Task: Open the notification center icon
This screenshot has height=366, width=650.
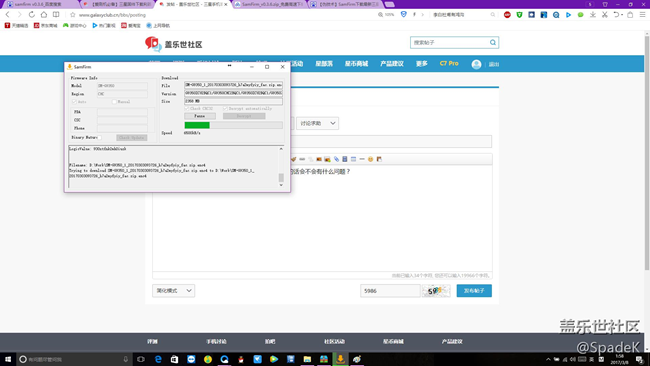Action: point(640,359)
